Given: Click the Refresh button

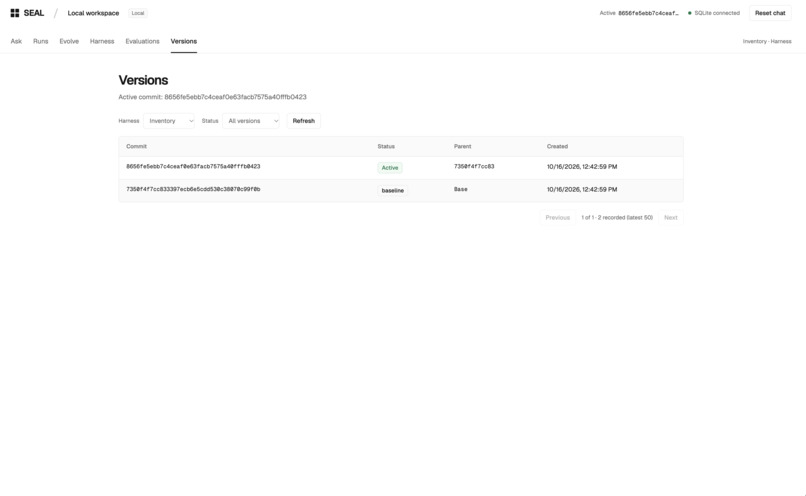Looking at the screenshot, I should pyautogui.click(x=304, y=121).
